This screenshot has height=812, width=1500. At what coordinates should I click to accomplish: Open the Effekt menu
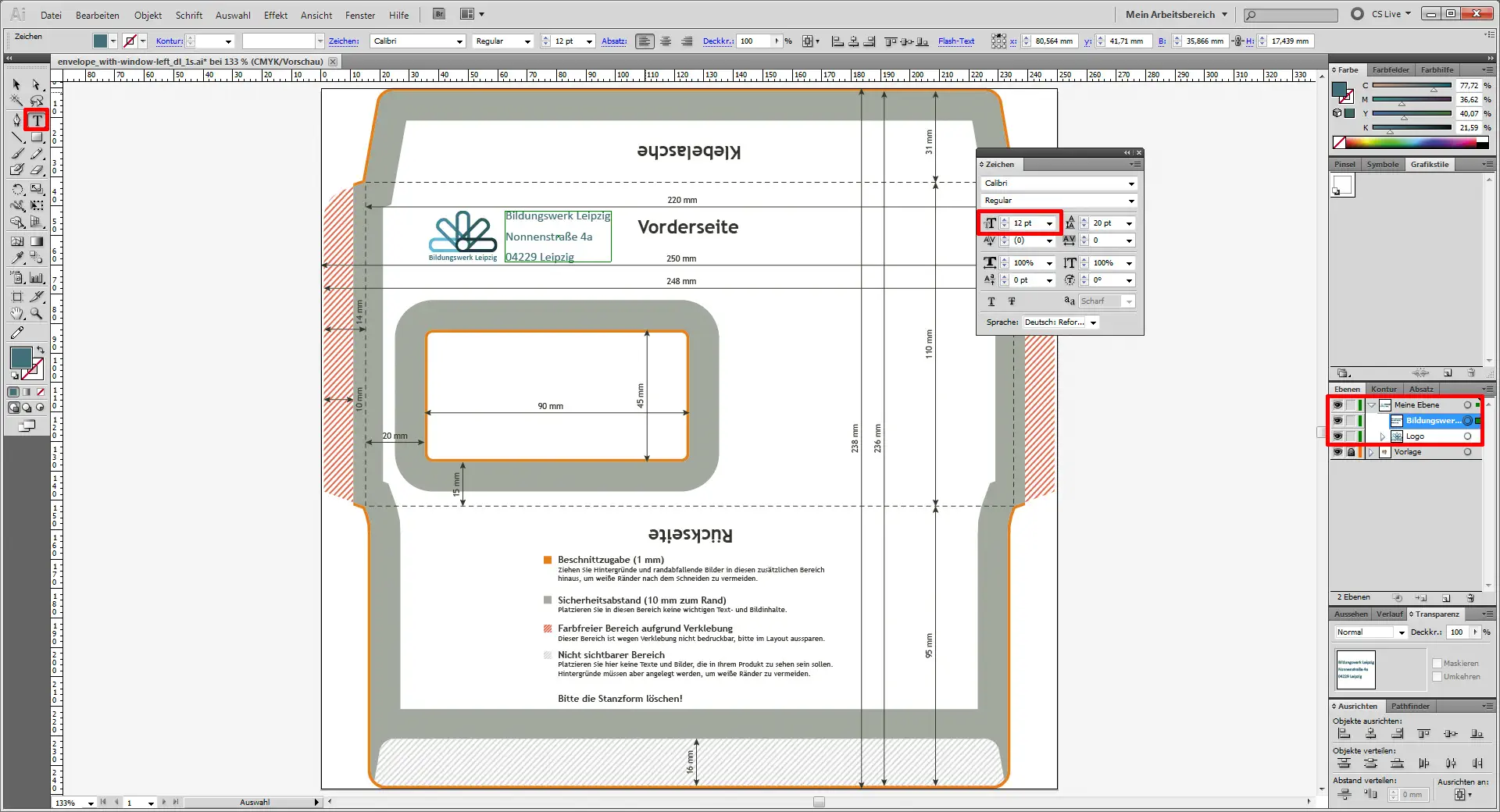(x=275, y=15)
